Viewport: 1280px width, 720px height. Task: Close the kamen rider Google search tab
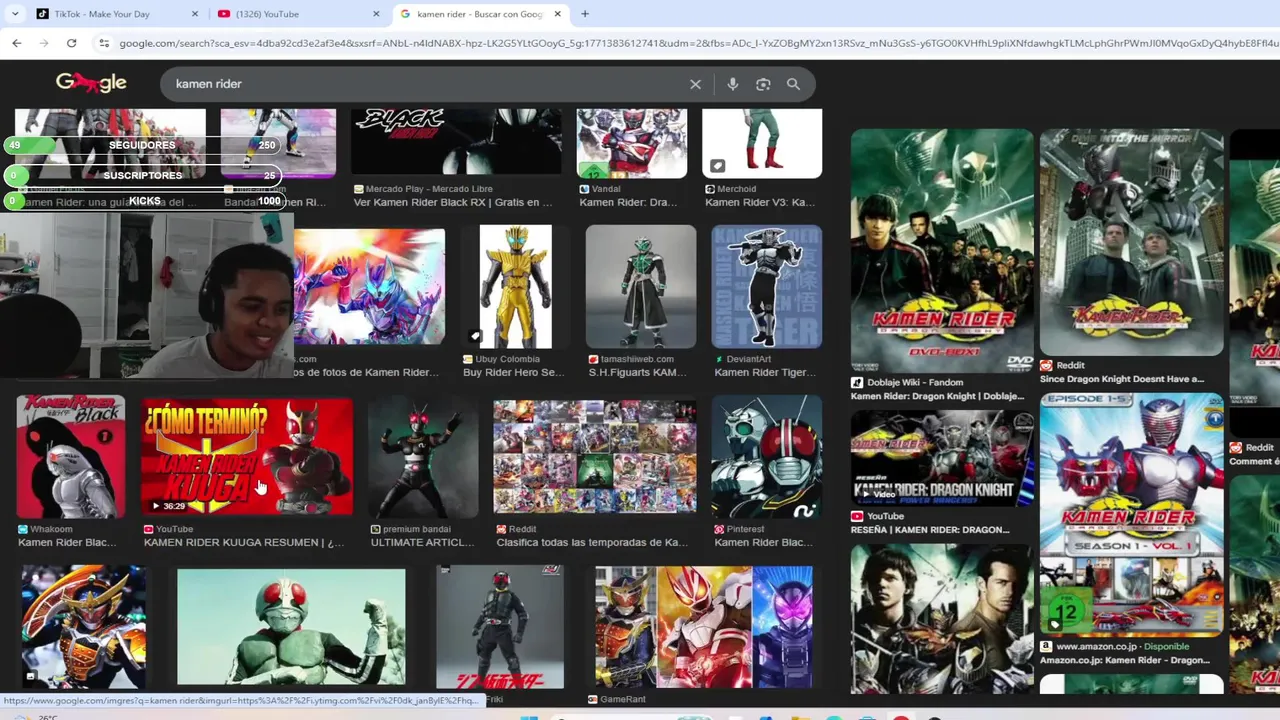[556, 14]
